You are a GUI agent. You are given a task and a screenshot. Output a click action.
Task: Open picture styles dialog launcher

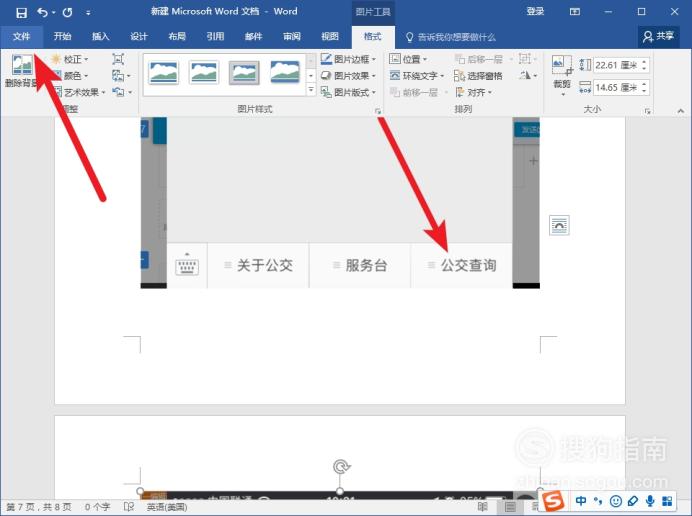pyautogui.click(x=378, y=110)
